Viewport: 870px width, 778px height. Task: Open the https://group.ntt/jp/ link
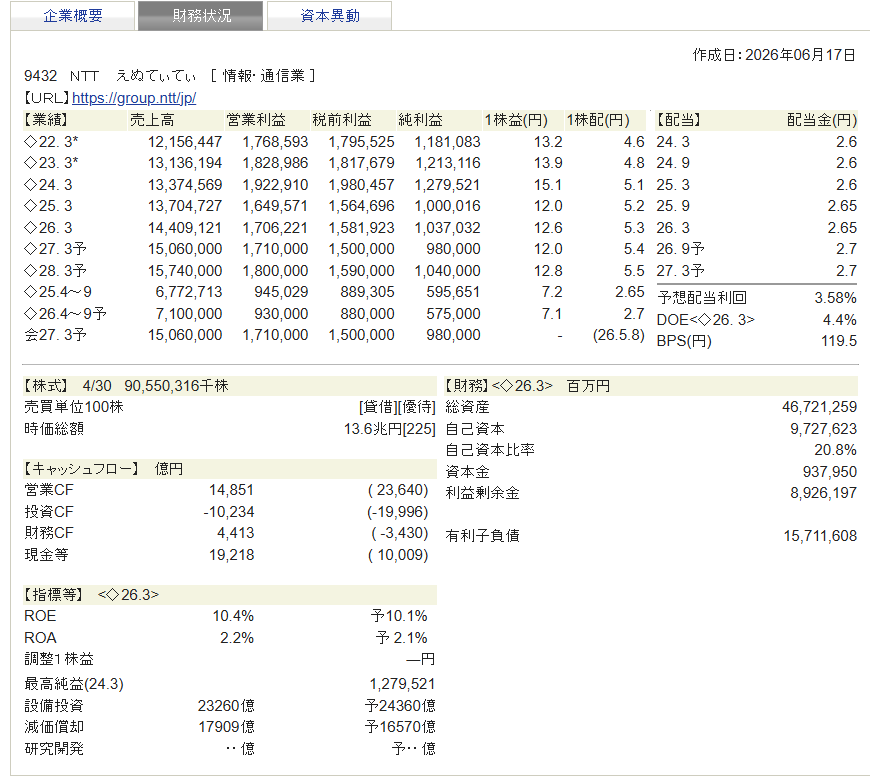click(x=134, y=98)
